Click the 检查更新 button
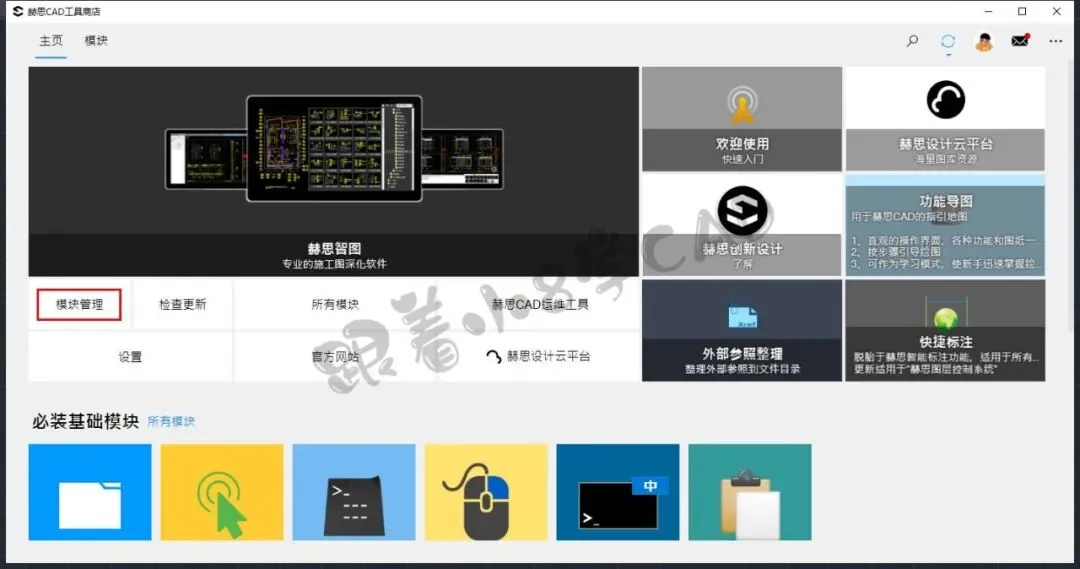This screenshot has width=1080, height=569. click(183, 304)
